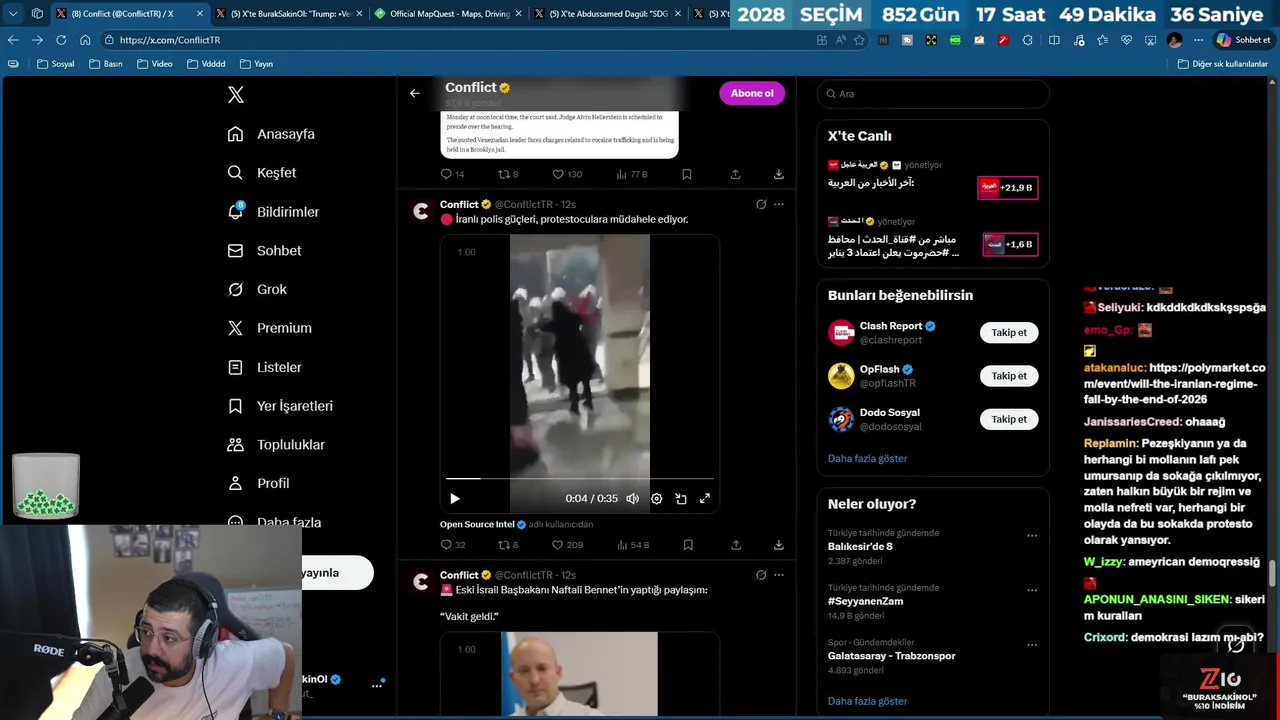Screen dimensions: 1280x720
Task: Bookmark the post with 77 B views
Action: tap(687, 174)
